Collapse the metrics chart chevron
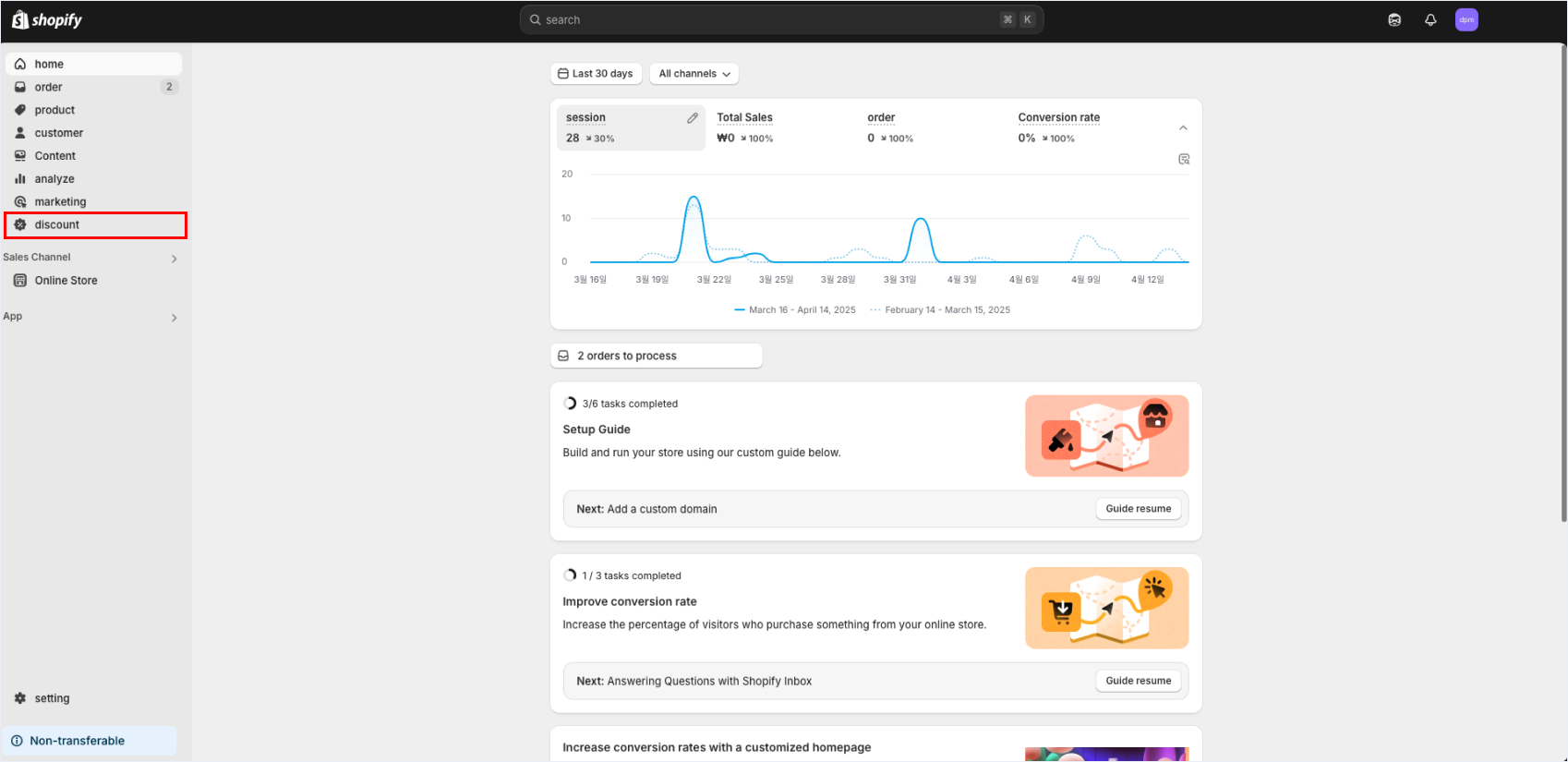This screenshot has height=762, width=1568. coord(1183,127)
